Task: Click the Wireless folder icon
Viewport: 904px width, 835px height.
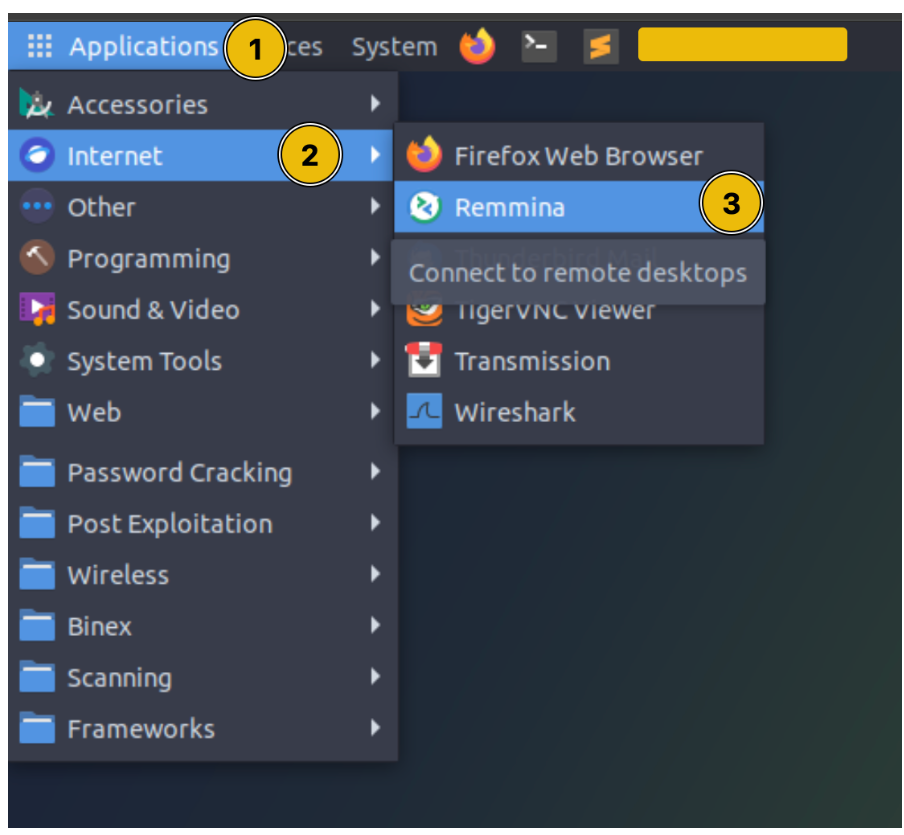Action: tap(37, 574)
